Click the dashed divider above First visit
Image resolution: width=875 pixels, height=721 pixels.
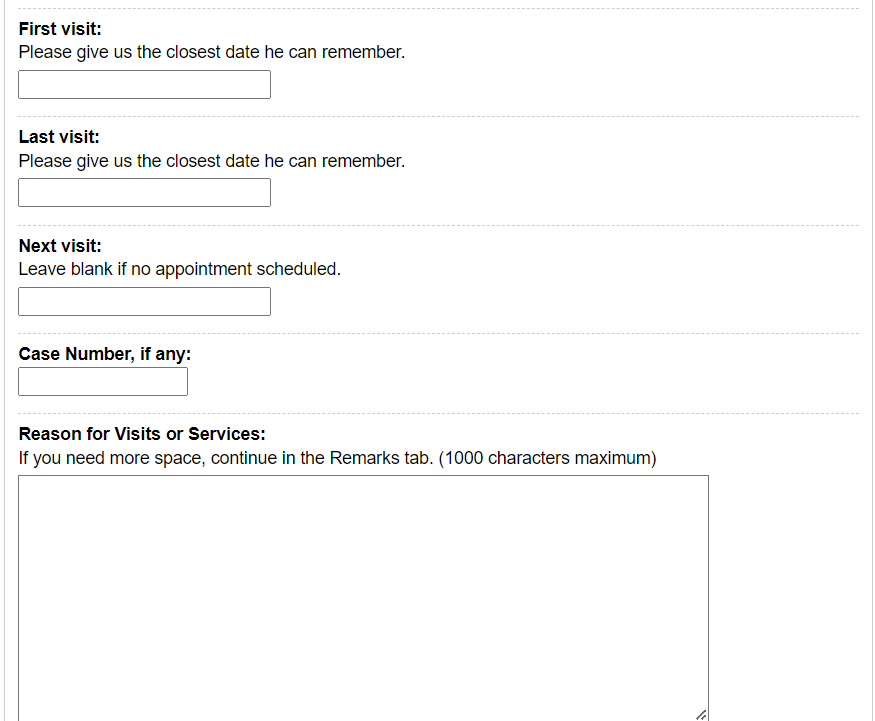point(438,8)
